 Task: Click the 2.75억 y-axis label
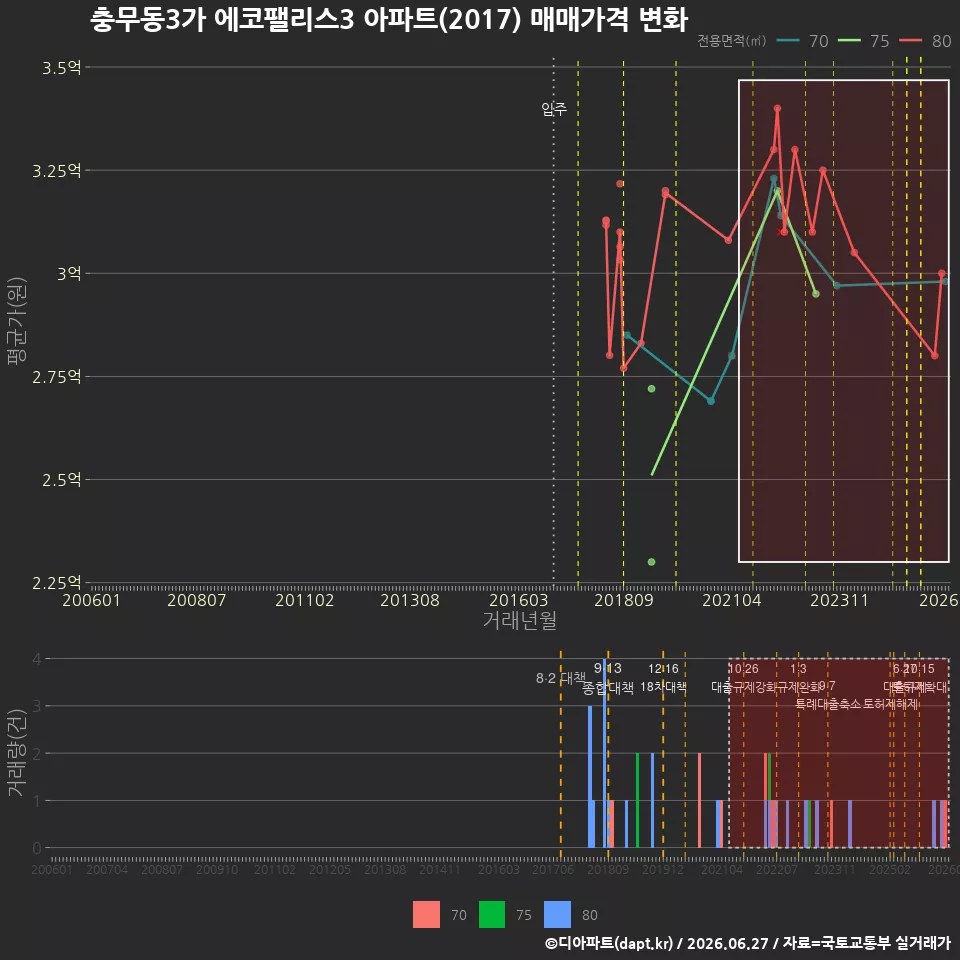tap(56, 377)
